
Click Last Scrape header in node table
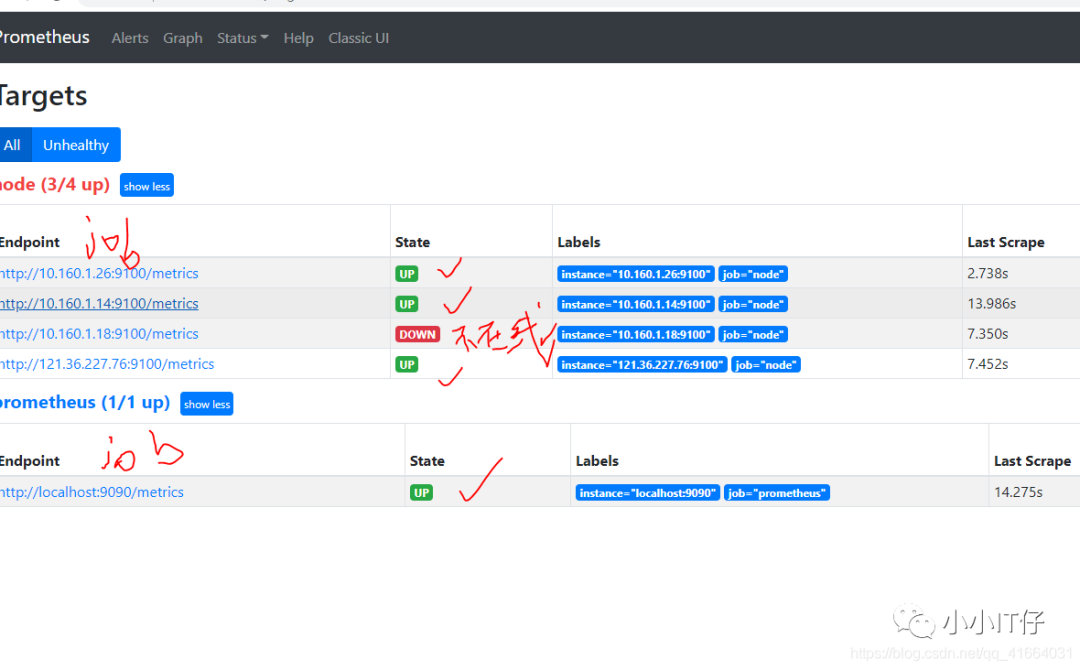pyautogui.click(x=1006, y=242)
